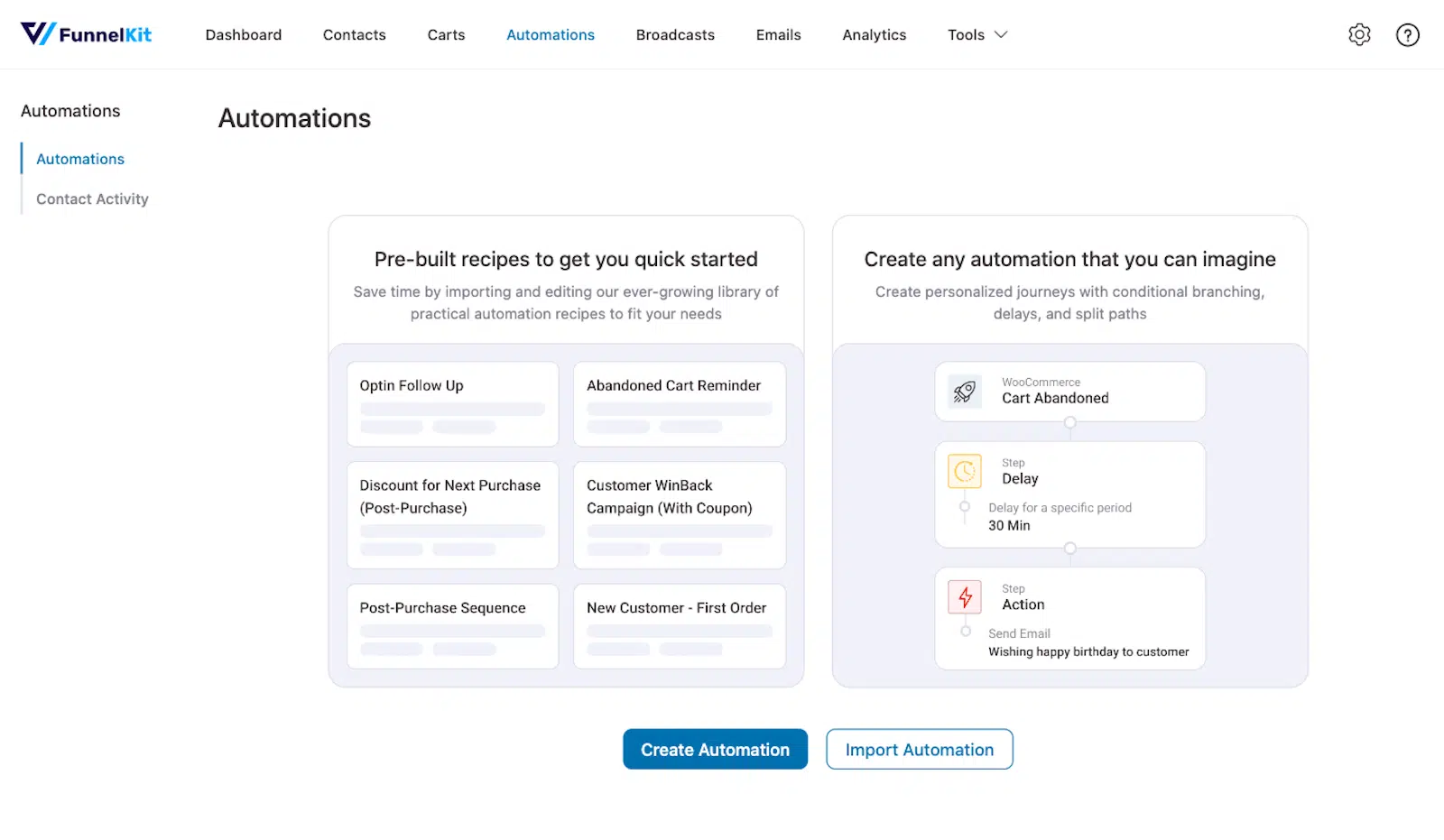Select the Cart Abandoned rocket icon

tap(965, 392)
